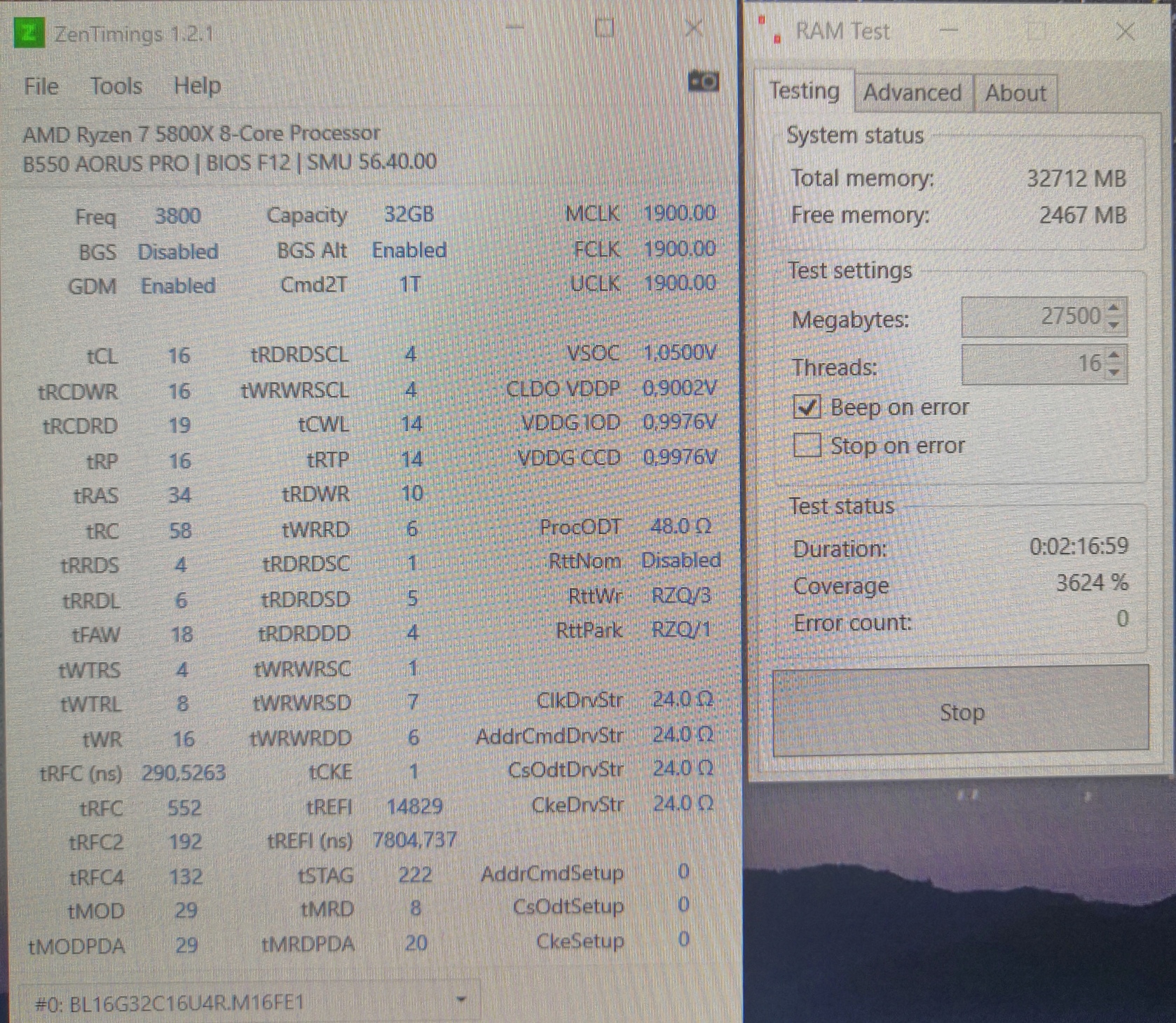Click the tSTAG value 222
This screenshot has height=1023, width=1176.
coord(416,874)
